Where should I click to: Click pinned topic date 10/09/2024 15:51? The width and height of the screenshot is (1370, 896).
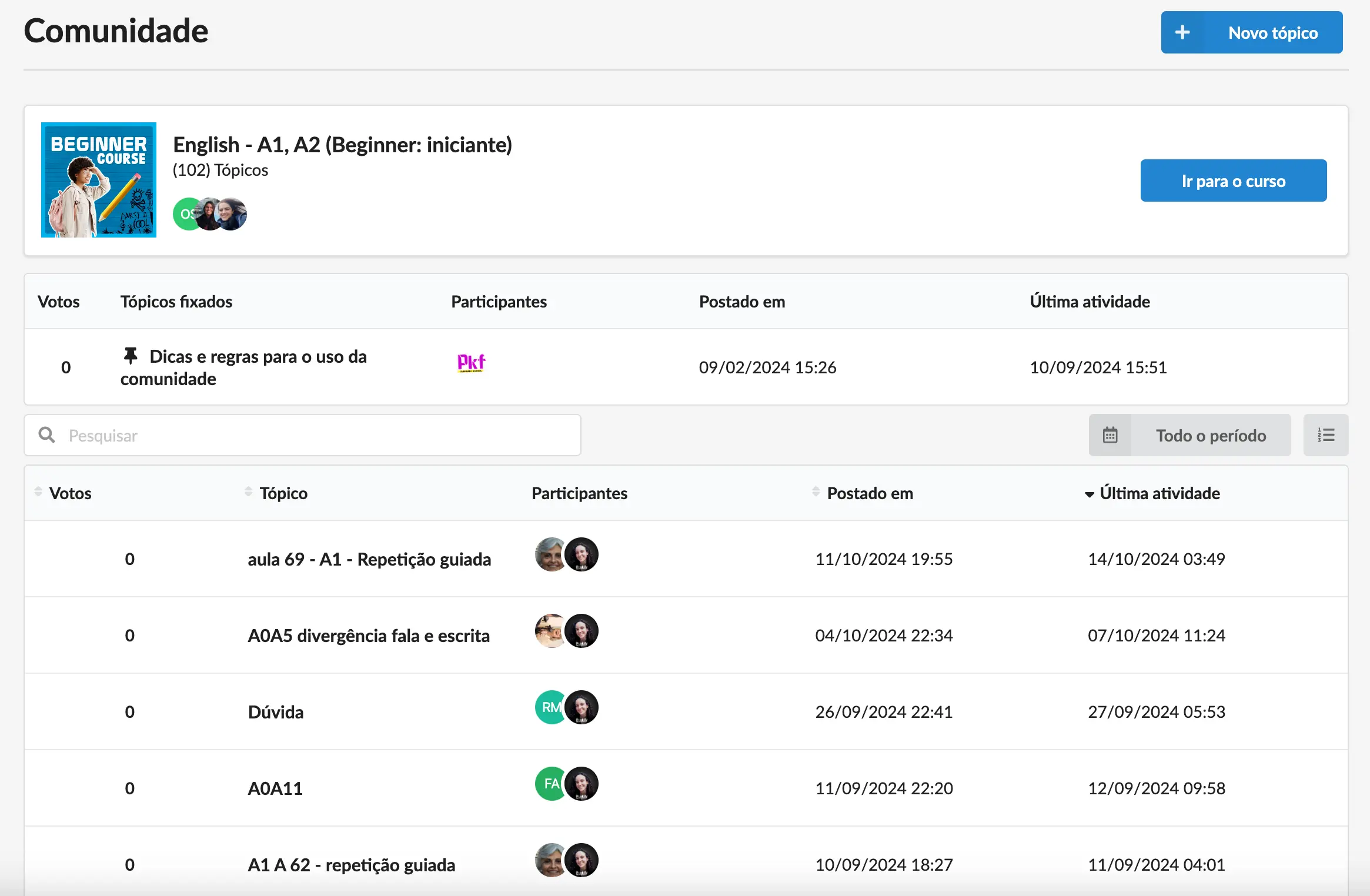1098,367
